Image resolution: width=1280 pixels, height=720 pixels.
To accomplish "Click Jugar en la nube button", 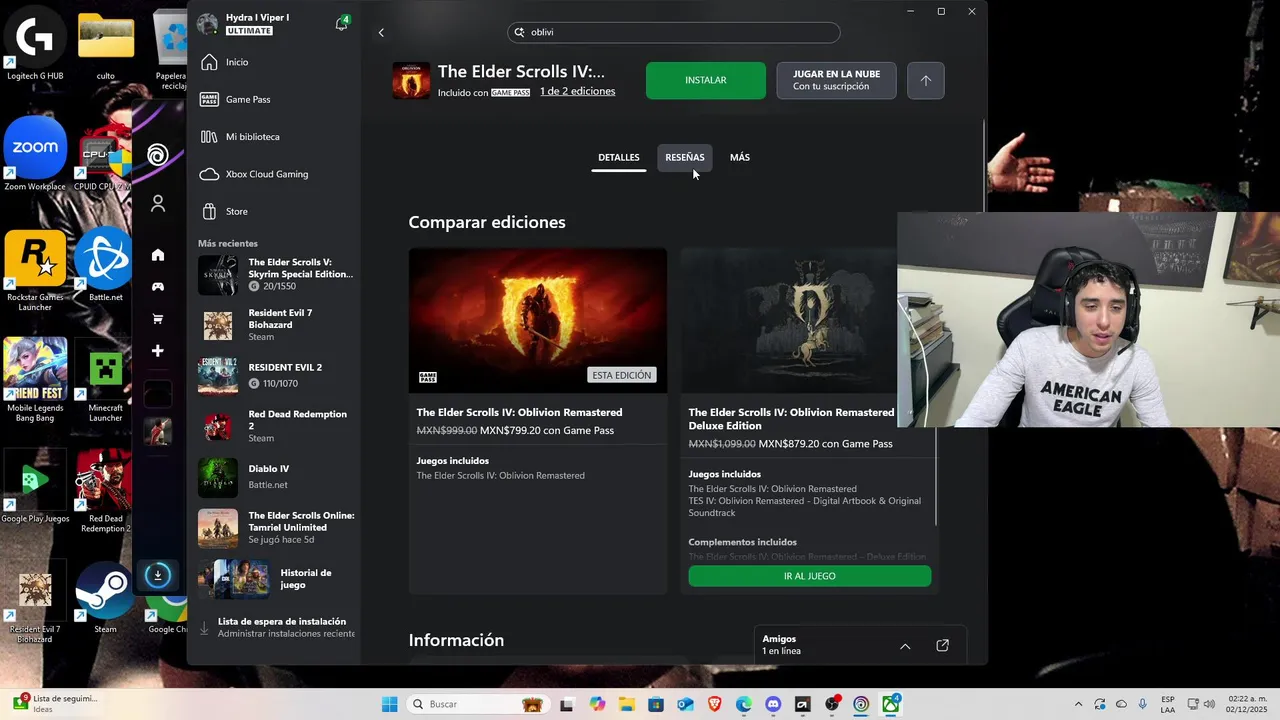I will click(x=836, y=80).
